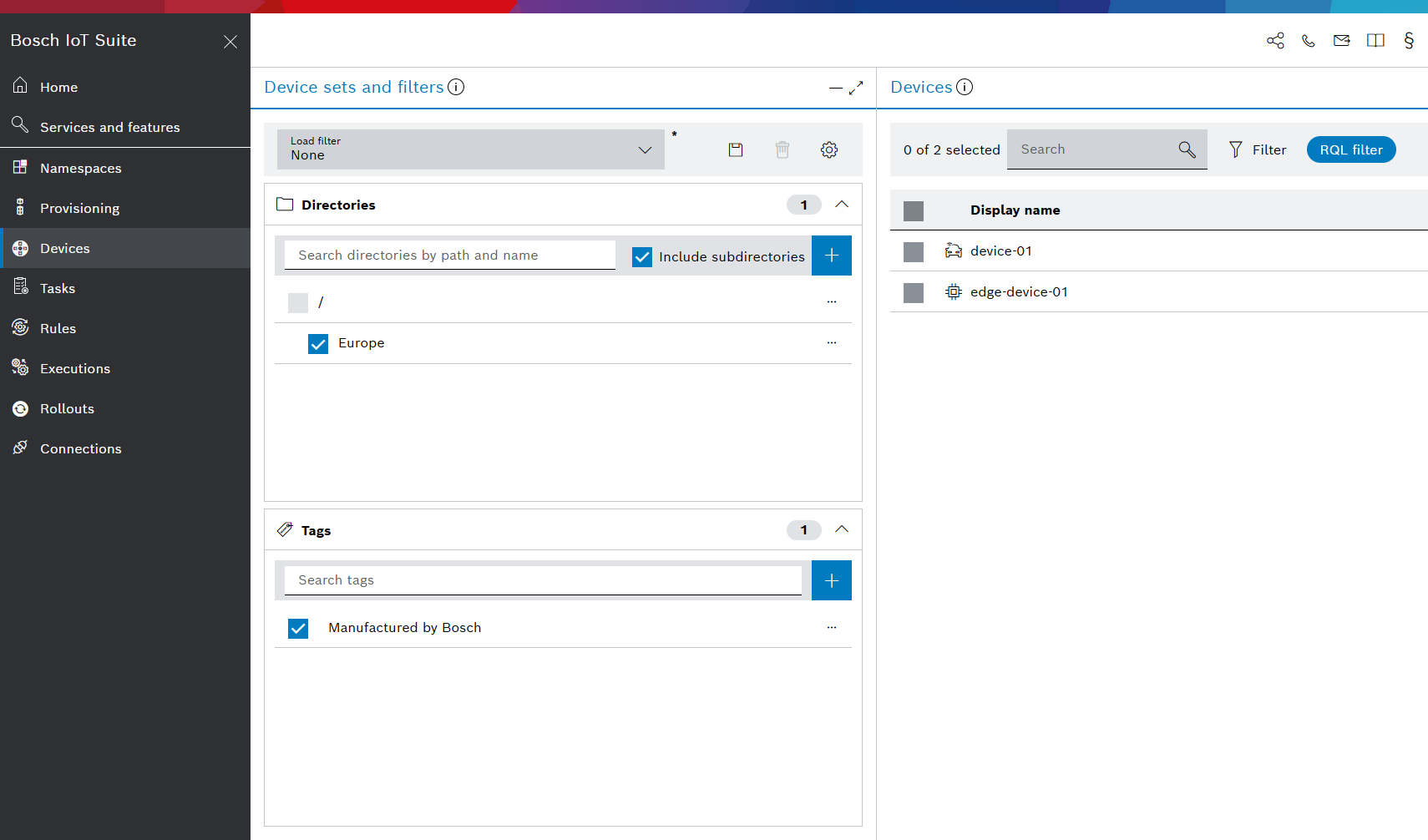
Task: Click the Directories folder icon
Action: (x=285, y=205)
